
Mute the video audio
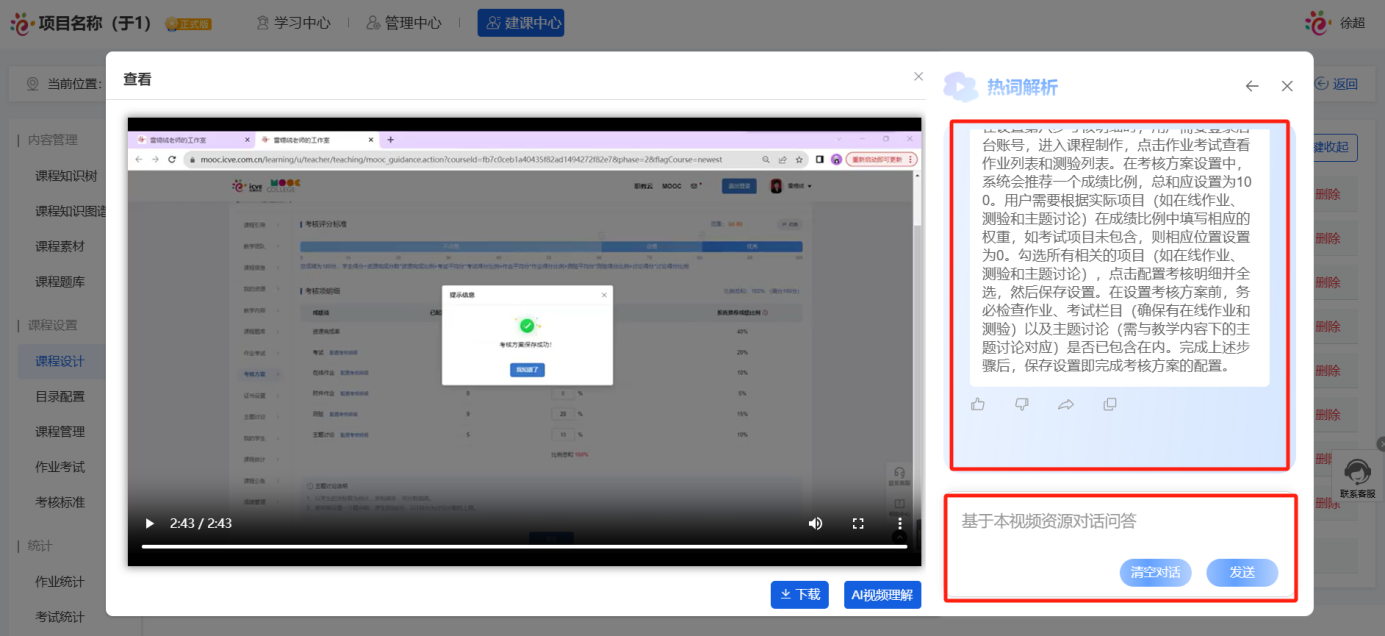tap(814, 522)
